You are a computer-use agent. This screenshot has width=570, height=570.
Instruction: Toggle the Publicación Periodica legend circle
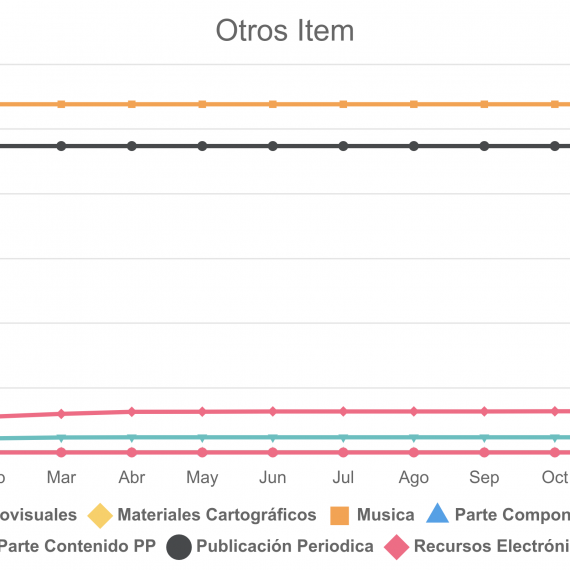[x=179, y=547]
